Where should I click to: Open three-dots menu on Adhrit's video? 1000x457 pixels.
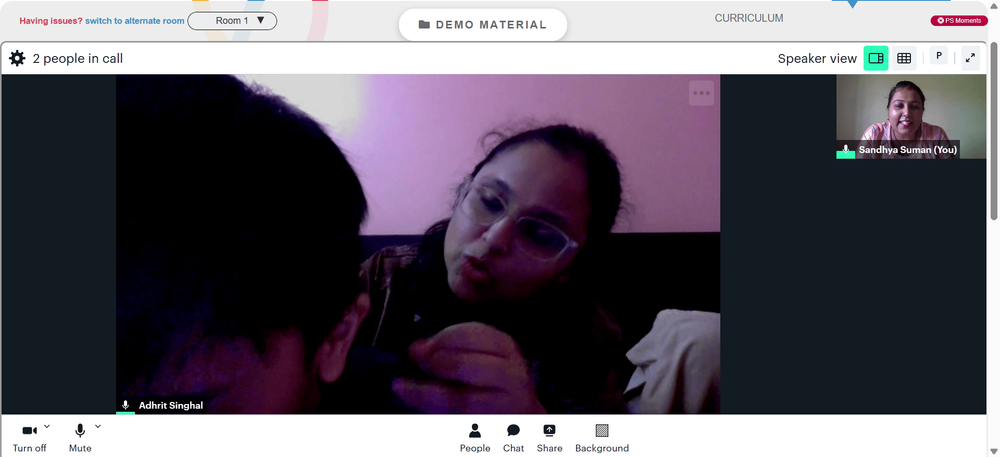pos(702,93)
